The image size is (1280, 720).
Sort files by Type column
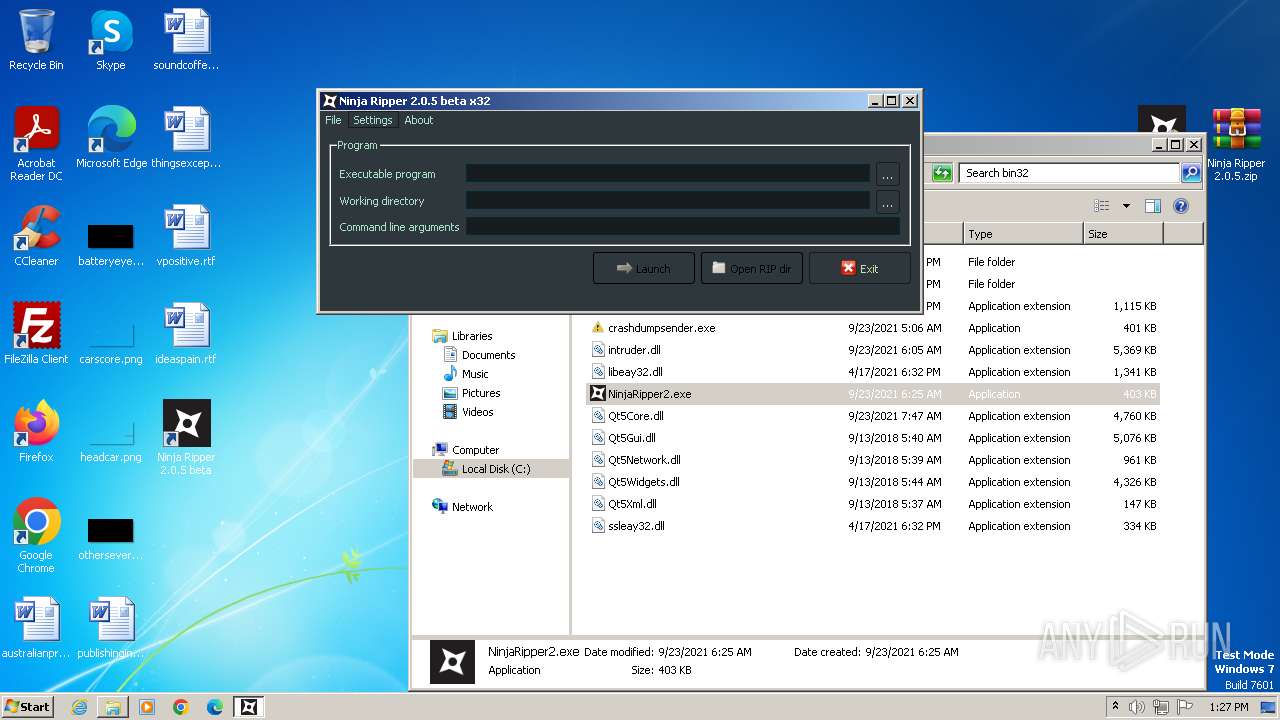click(1023, 234)
